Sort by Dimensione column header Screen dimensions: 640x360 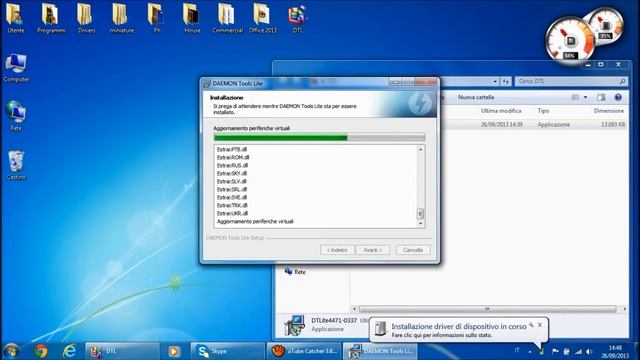coord(609,111)
